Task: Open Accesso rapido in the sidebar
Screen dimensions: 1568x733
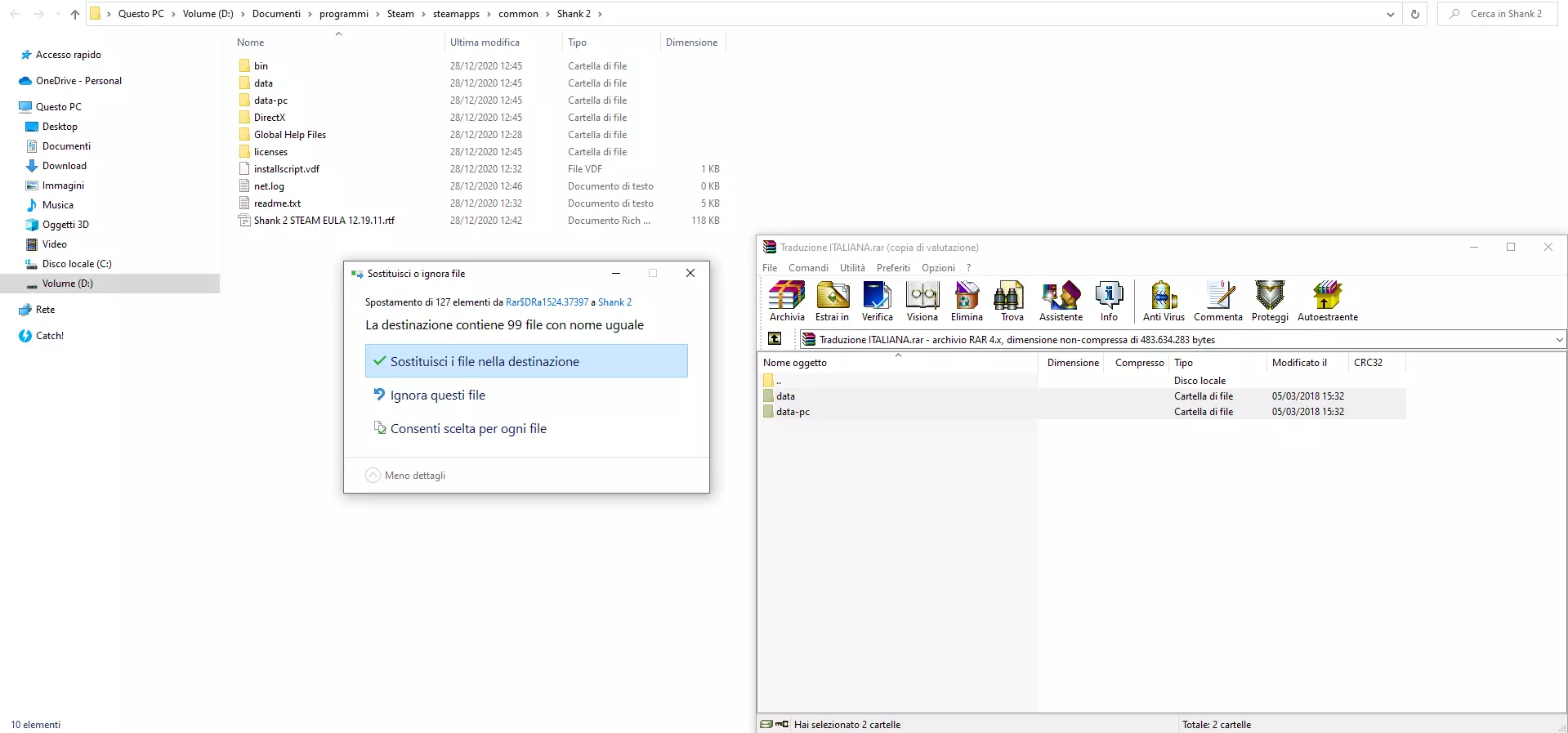Action: (x=69, y=55)
